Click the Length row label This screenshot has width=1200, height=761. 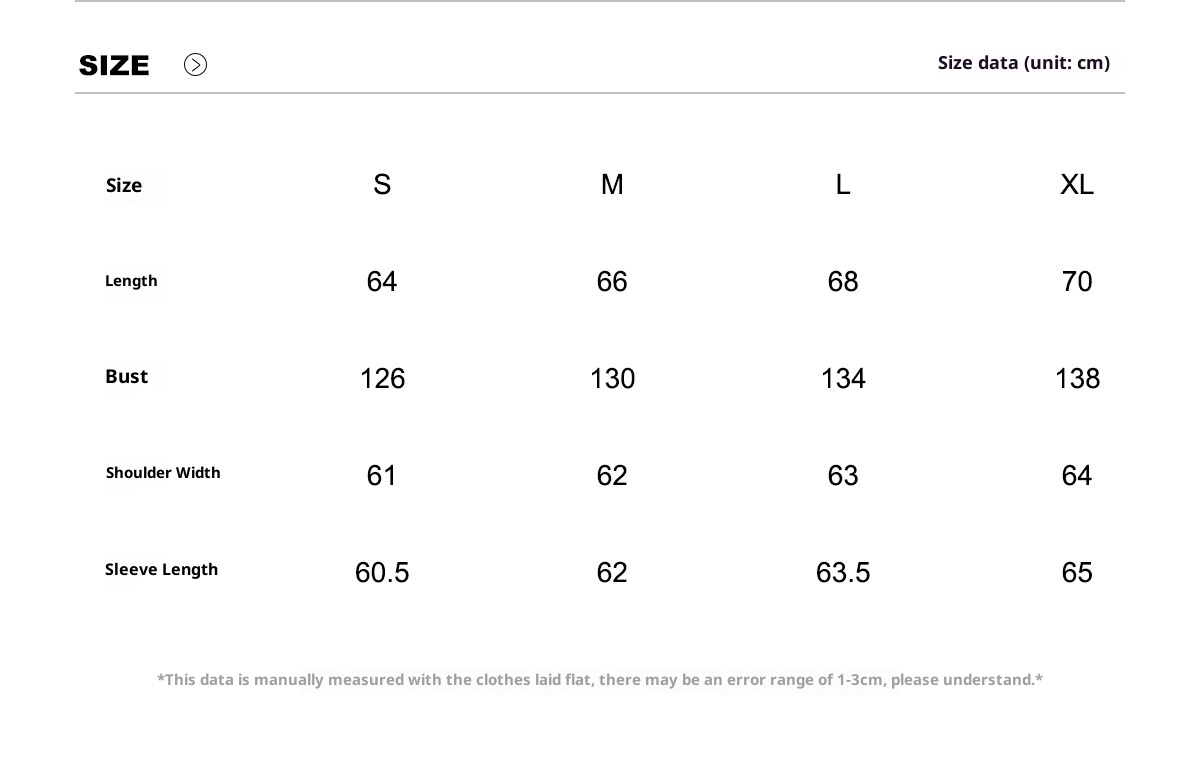click(131, 281)
